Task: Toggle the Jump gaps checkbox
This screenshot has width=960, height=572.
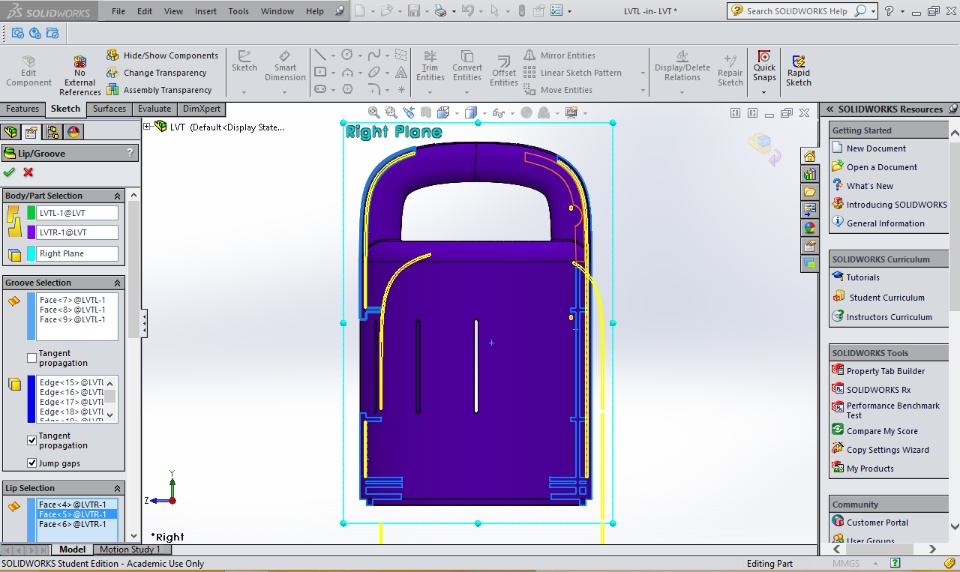Action: click(32, 463)
